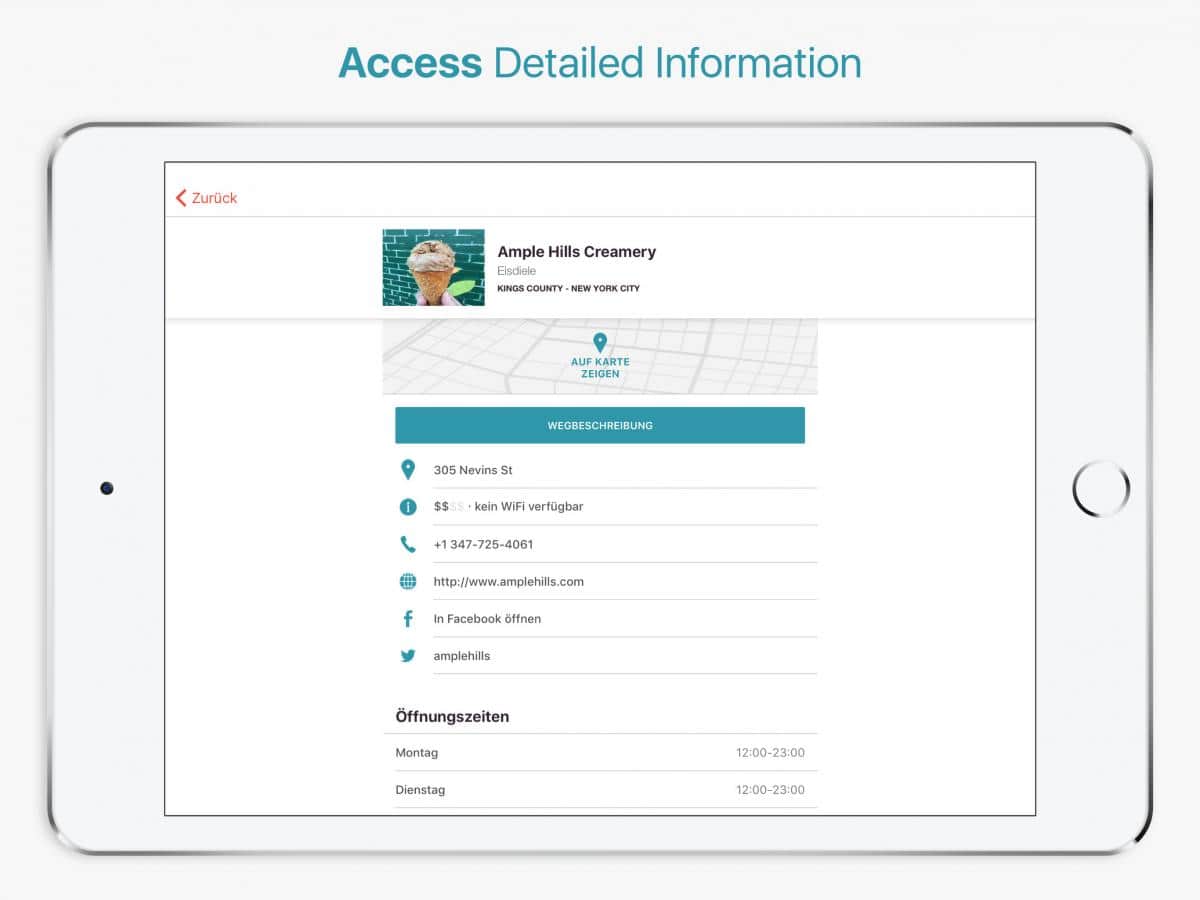Click the globe website icon
Viewport: 1200px width, 900px height.
pos(408,582)
